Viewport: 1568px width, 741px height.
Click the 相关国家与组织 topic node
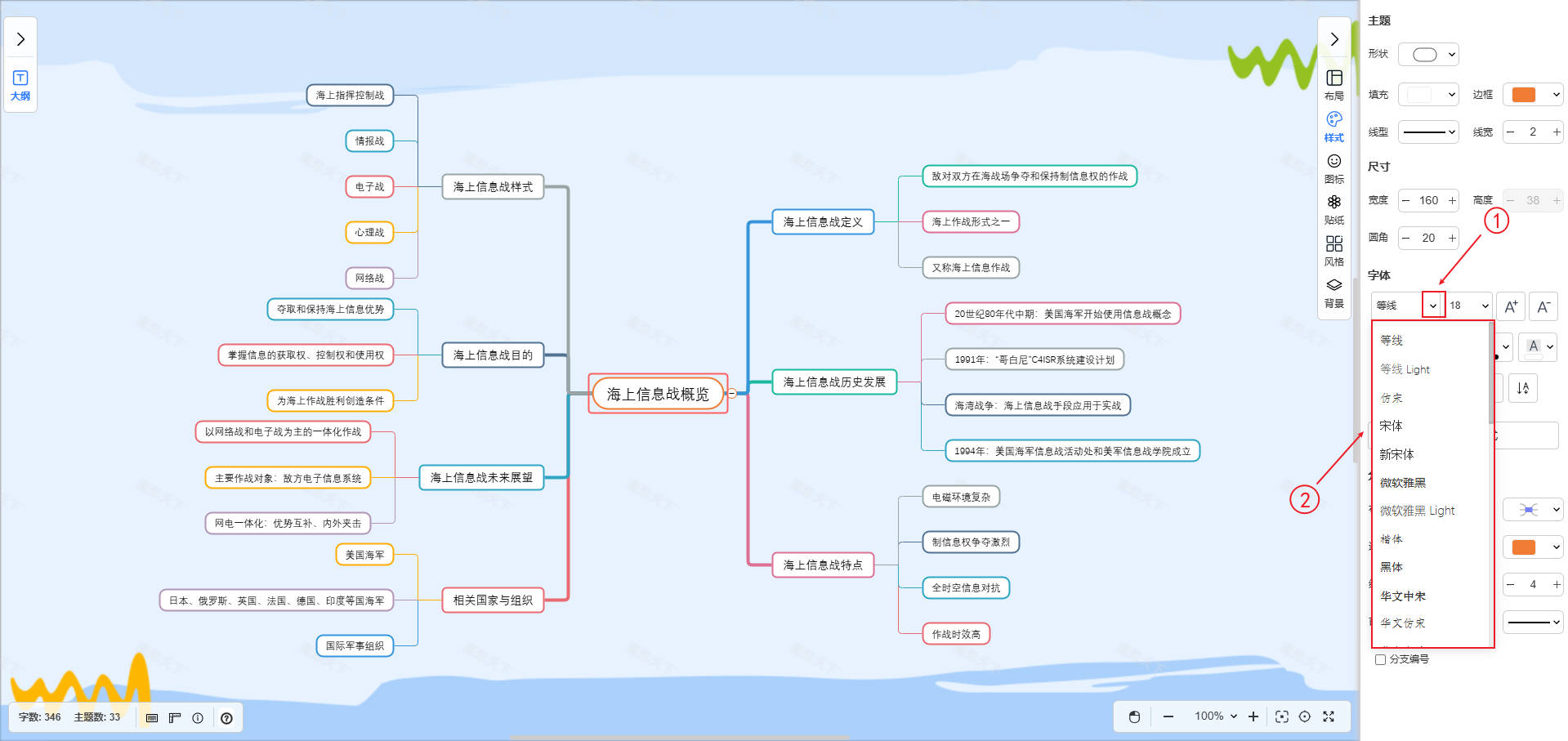pyautogui.click(x=493, y=600)
